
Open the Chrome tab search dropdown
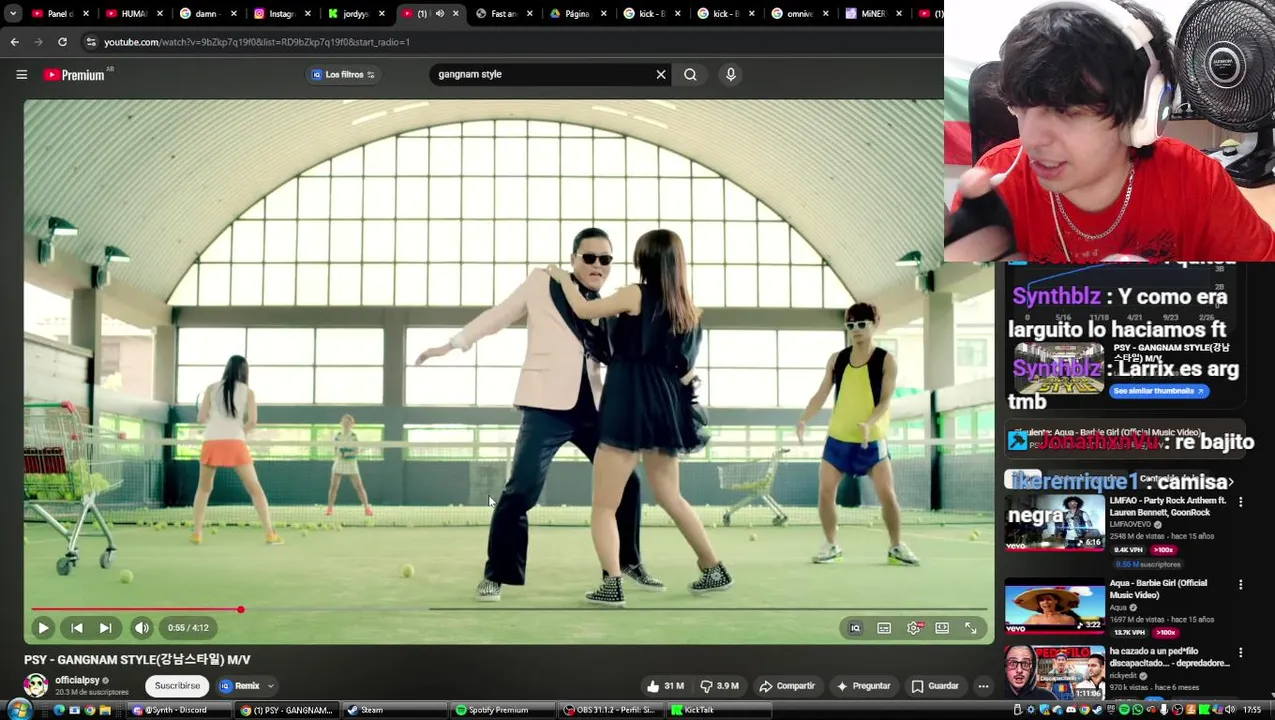(x=13, y=14)
